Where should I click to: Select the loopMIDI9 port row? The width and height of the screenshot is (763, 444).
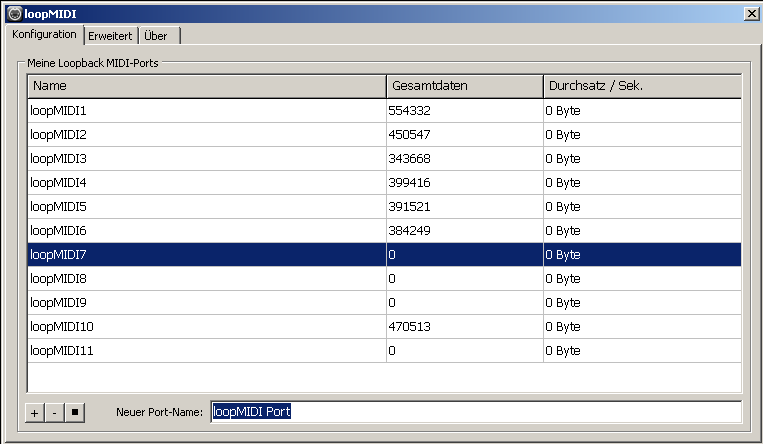click(x=384, y=303)
